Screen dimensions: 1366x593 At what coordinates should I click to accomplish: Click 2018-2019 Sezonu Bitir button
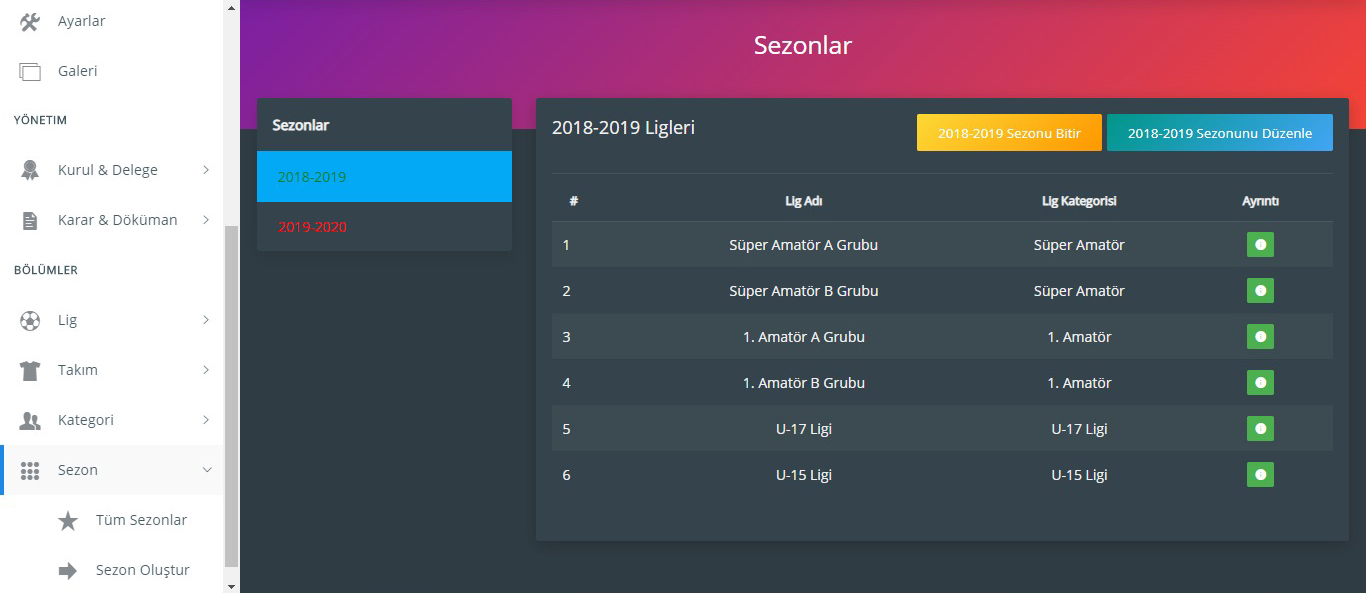pos(1009,133)
